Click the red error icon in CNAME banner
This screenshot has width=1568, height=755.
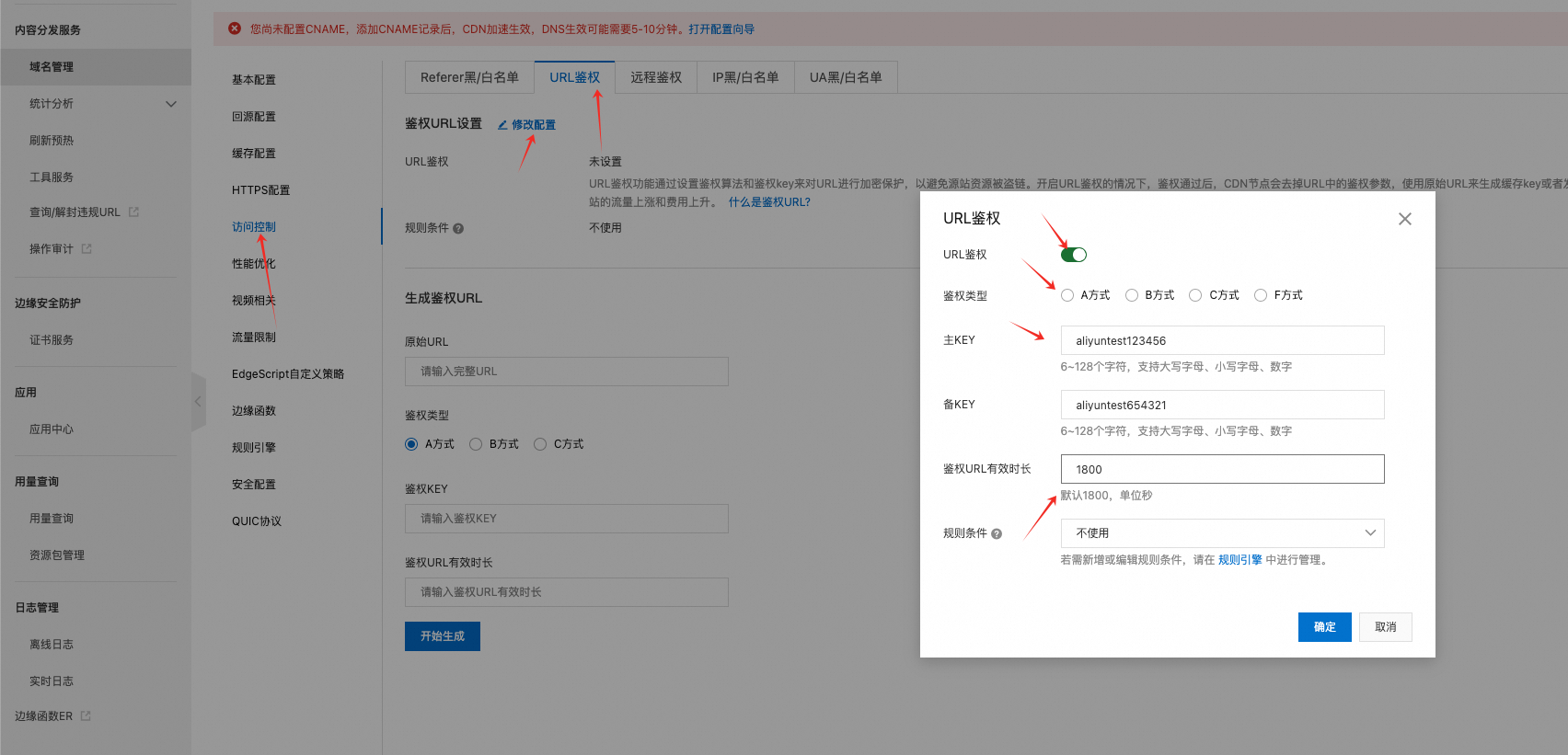coord(235,29)
